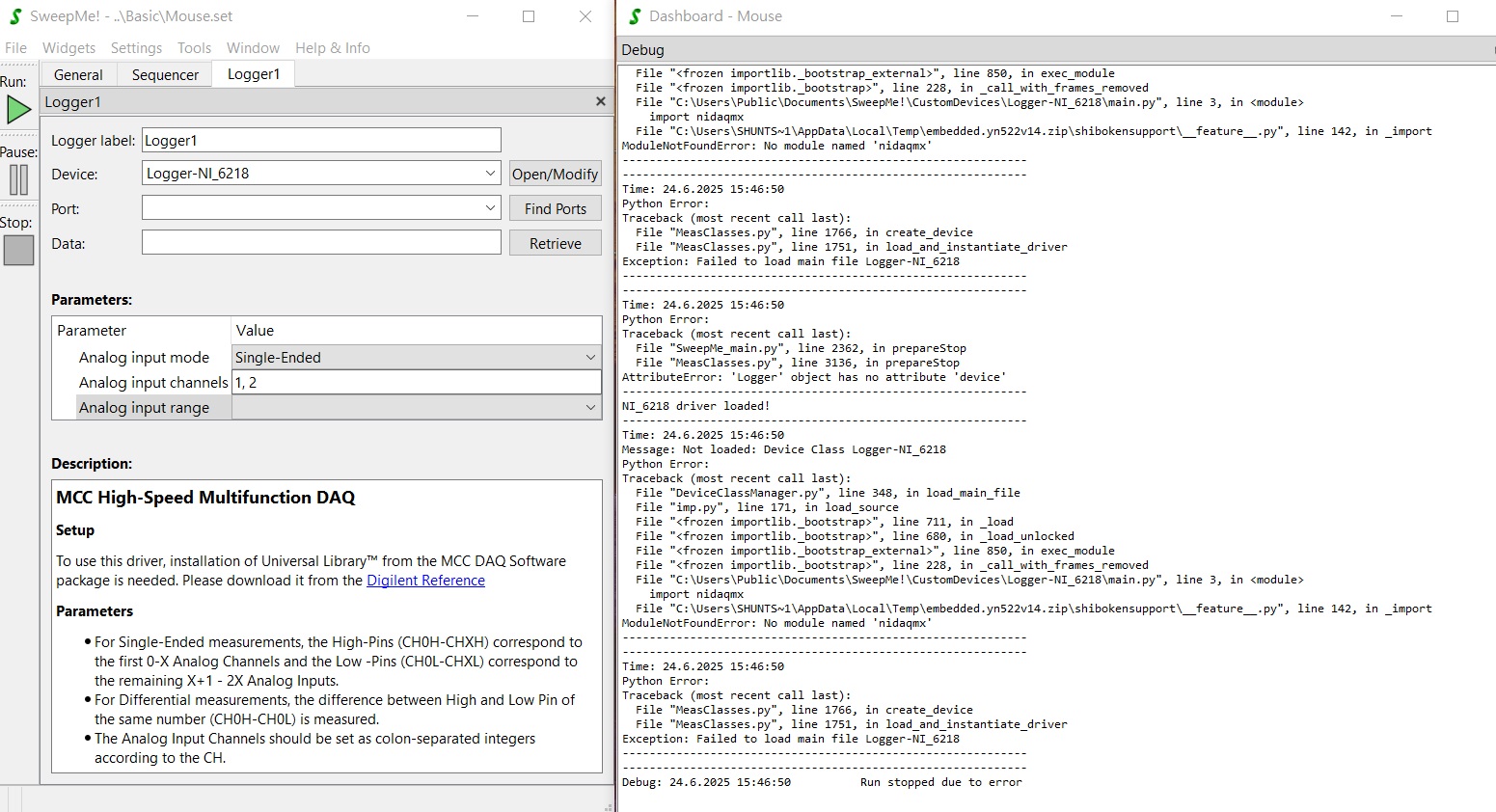Expand the Analog input range dropdown
This screenshot has width=1496, height=812.
point(417,407)
